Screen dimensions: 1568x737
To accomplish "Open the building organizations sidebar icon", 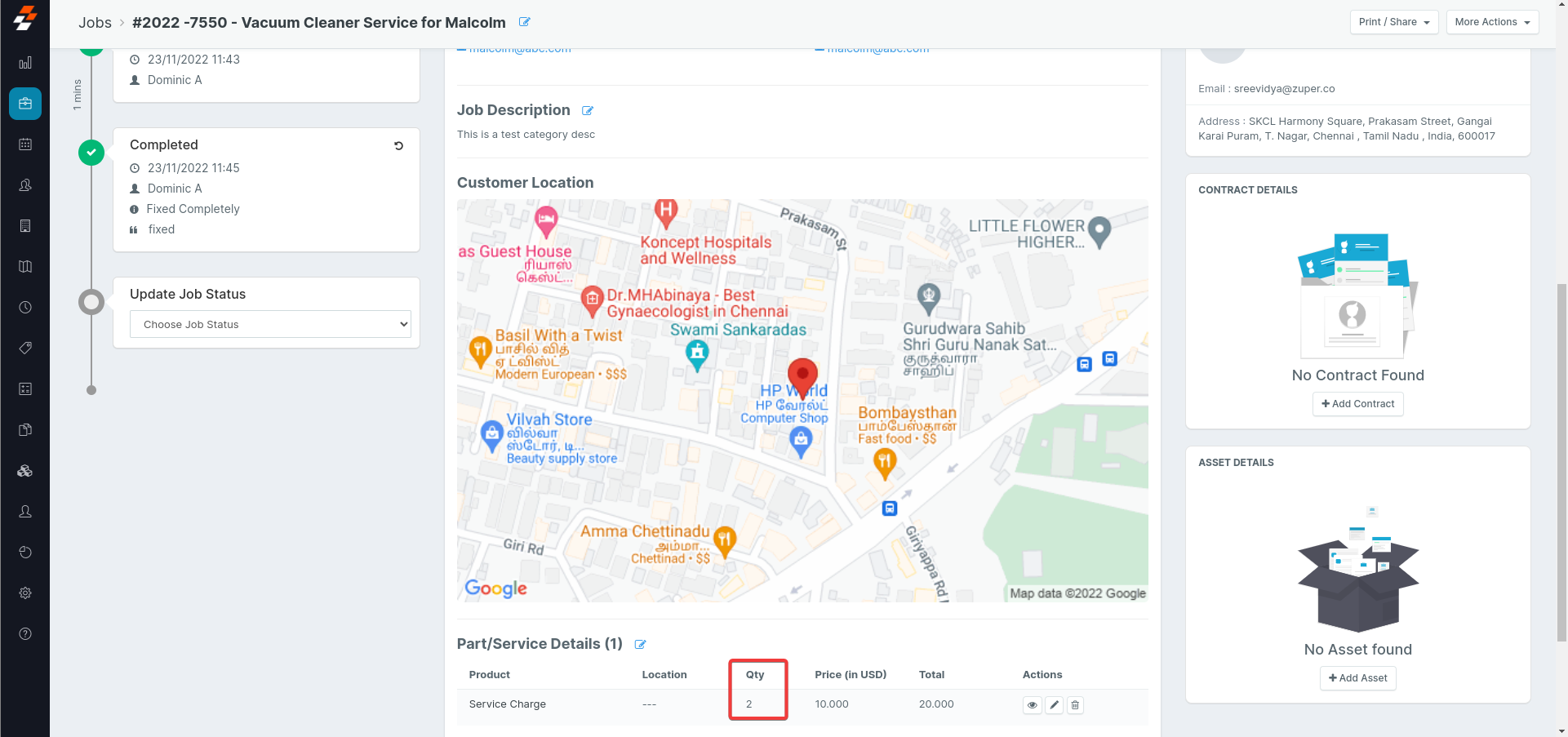I will click(x=25, y=226).
